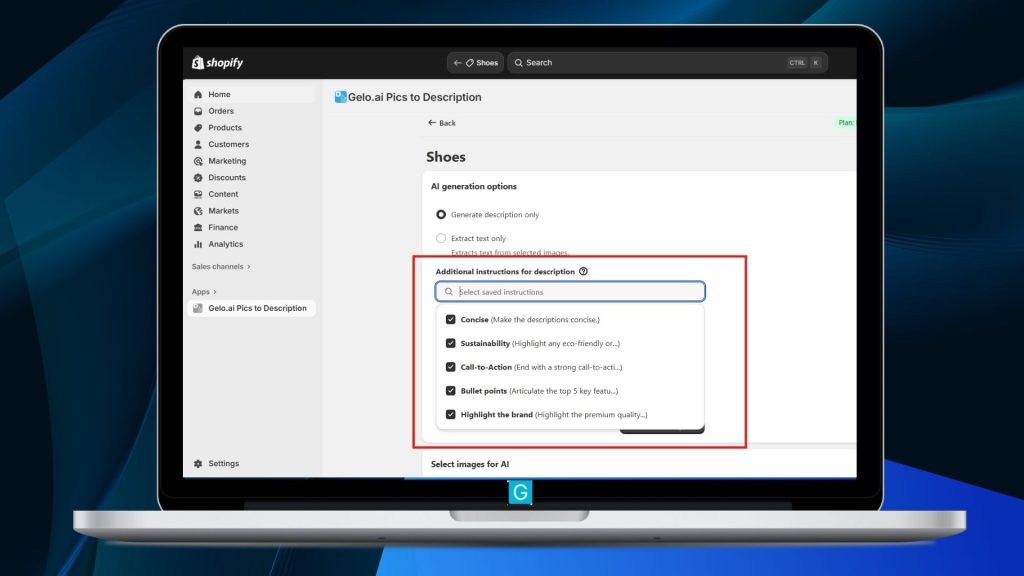
Task: Click the Shoes back button in top bar
Action: click(475, 63)
